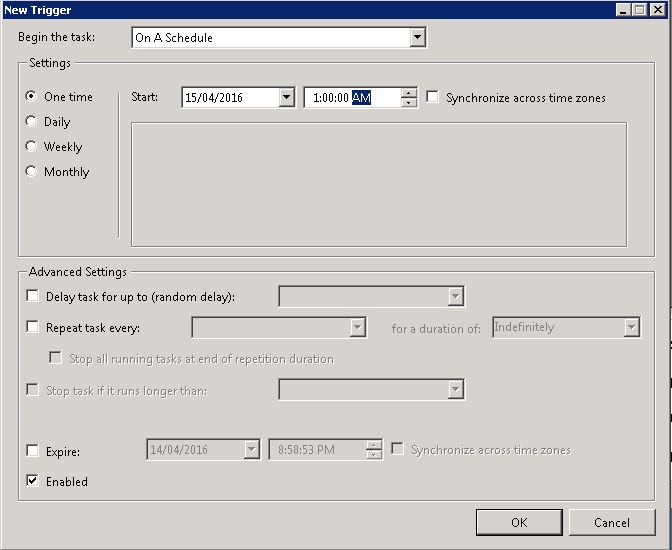
Task: Click the Cancel button
Action: click(x=612, y=522)
